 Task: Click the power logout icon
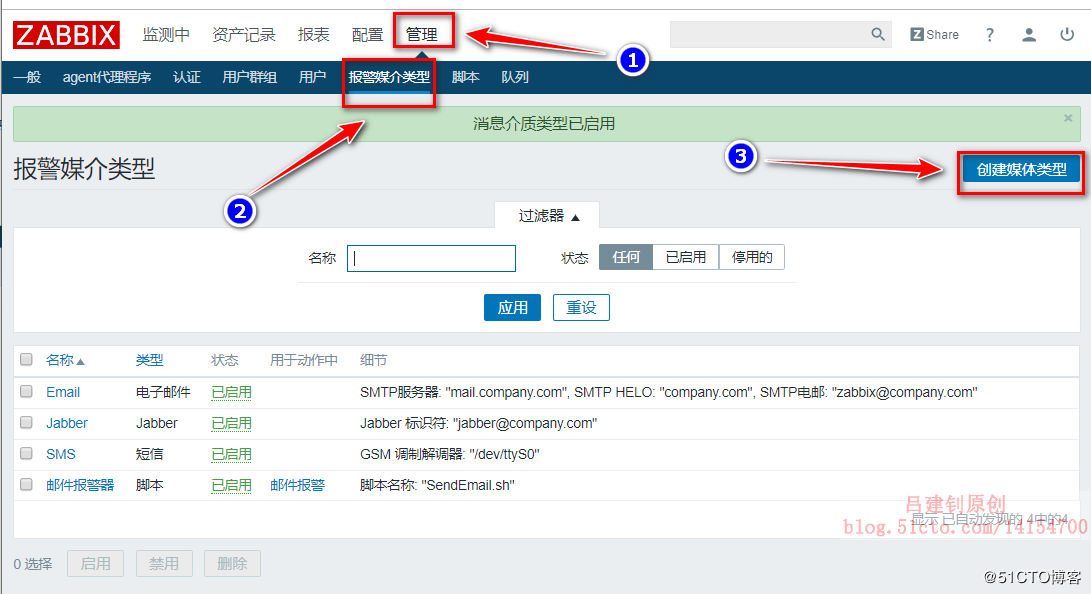[x=1067, y=34]
